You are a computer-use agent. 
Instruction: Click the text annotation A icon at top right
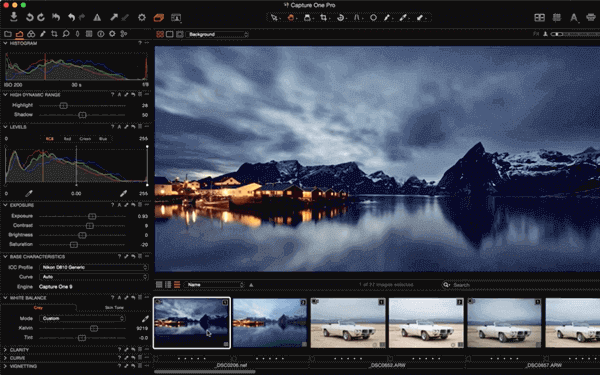click(574, 18)
